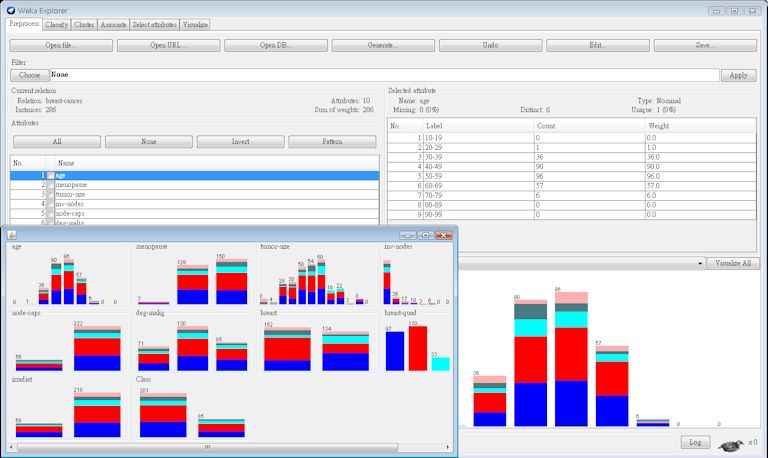Click the menopause histogram thumbnail
Image resolution: width=768 pixels, height=458 pixels.
coord(193,274)
